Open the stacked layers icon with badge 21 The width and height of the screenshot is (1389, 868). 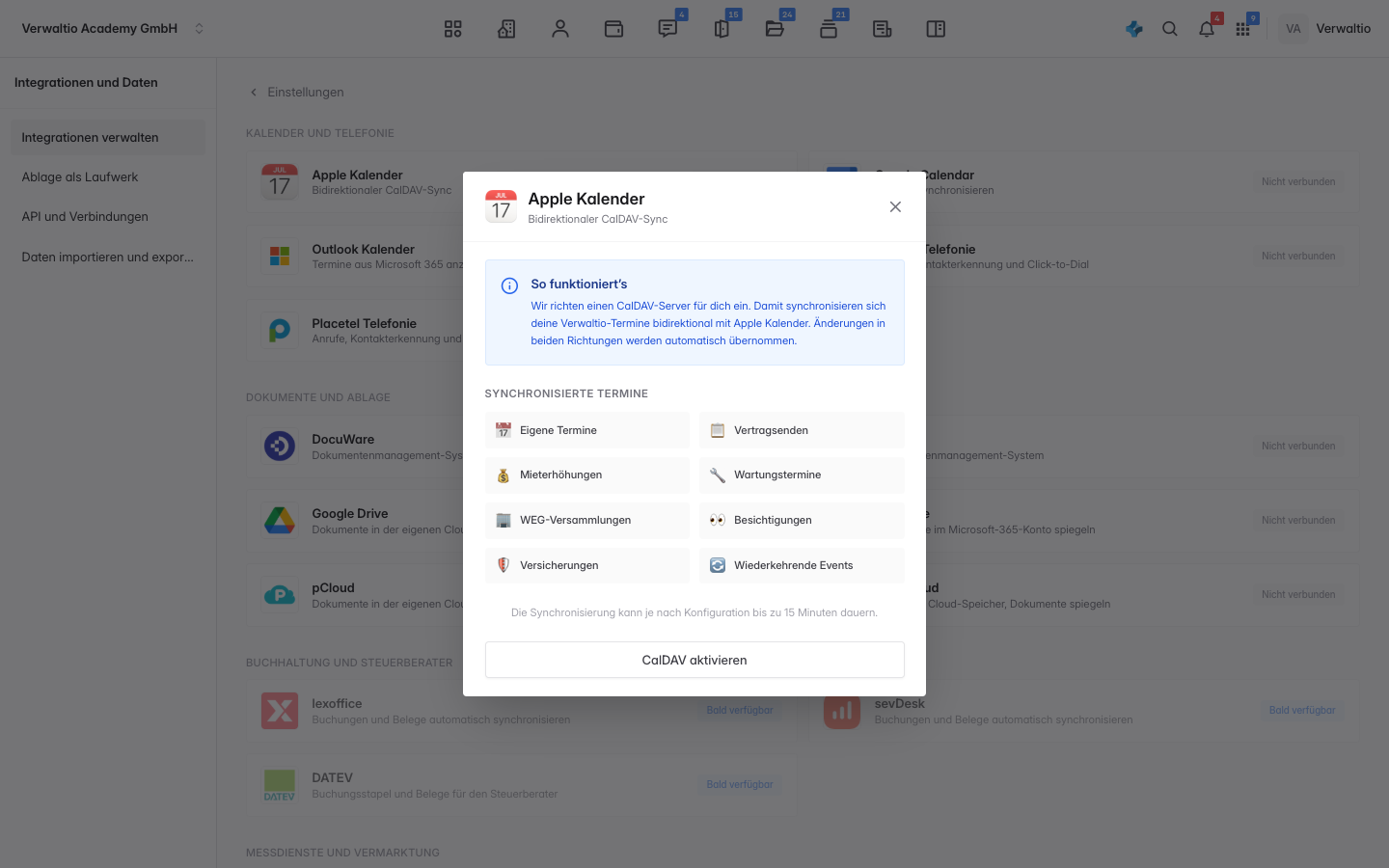(x=829, y=29)
